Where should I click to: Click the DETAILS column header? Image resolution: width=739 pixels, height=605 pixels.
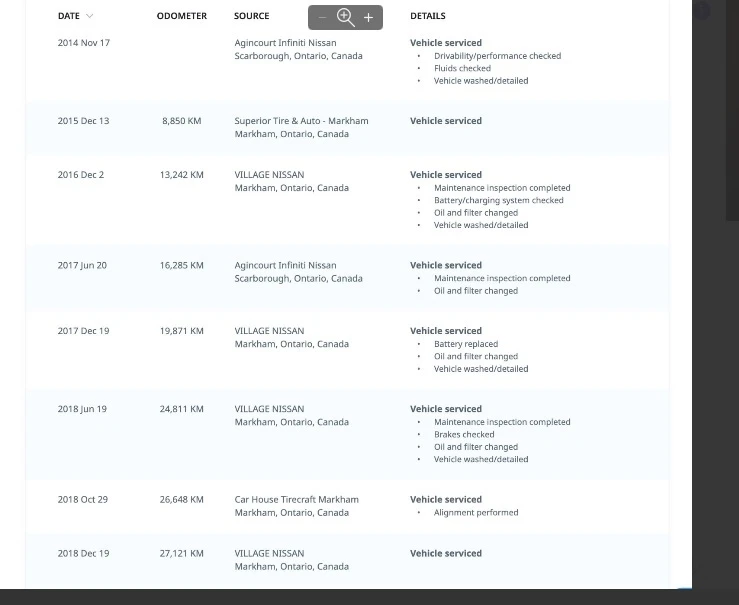point(427,16)
